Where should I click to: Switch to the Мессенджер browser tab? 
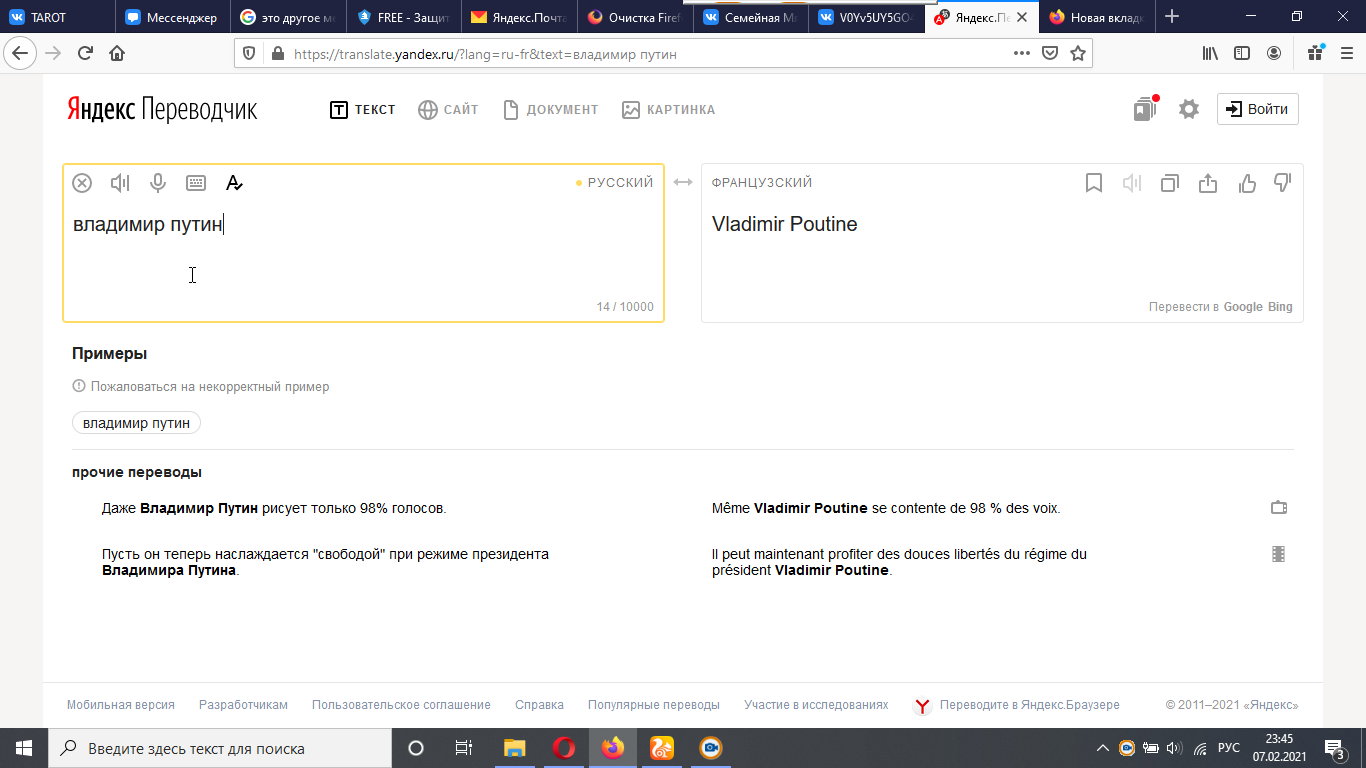tap(173, 17)
